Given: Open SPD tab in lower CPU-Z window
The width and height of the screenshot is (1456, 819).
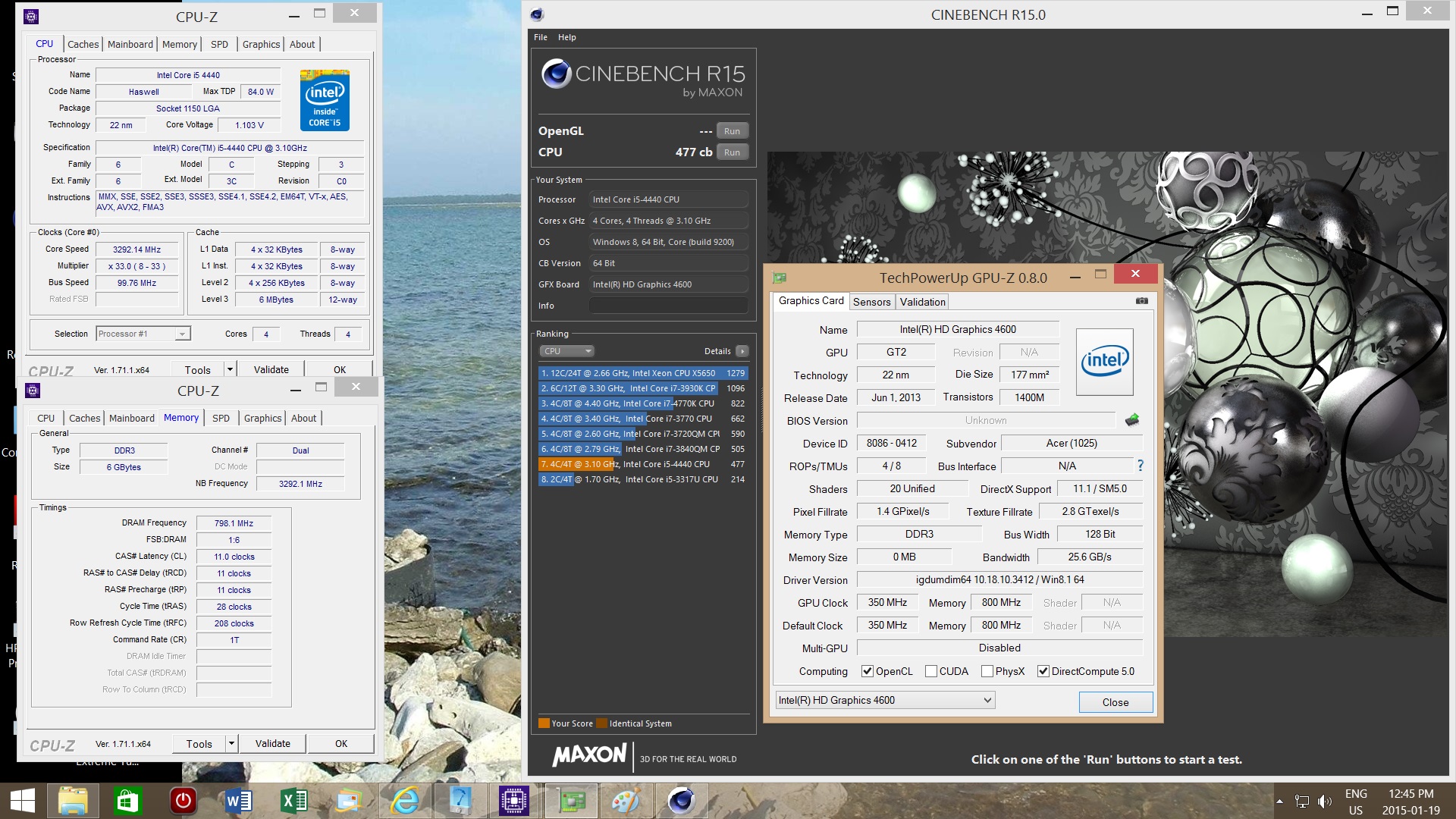Looking at the screenshot, I should coord(221,418).
